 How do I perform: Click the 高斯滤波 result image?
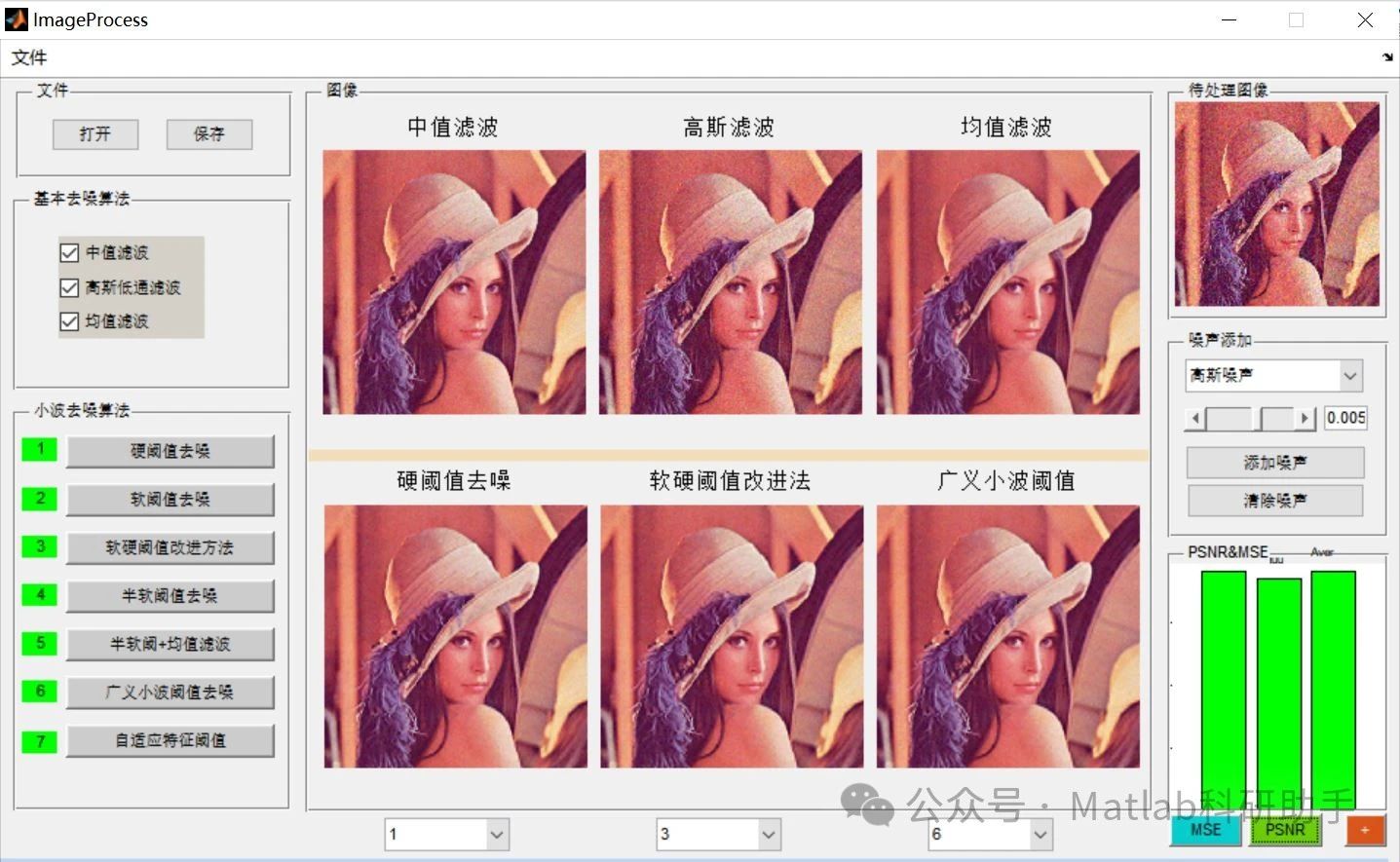[731, 282]
